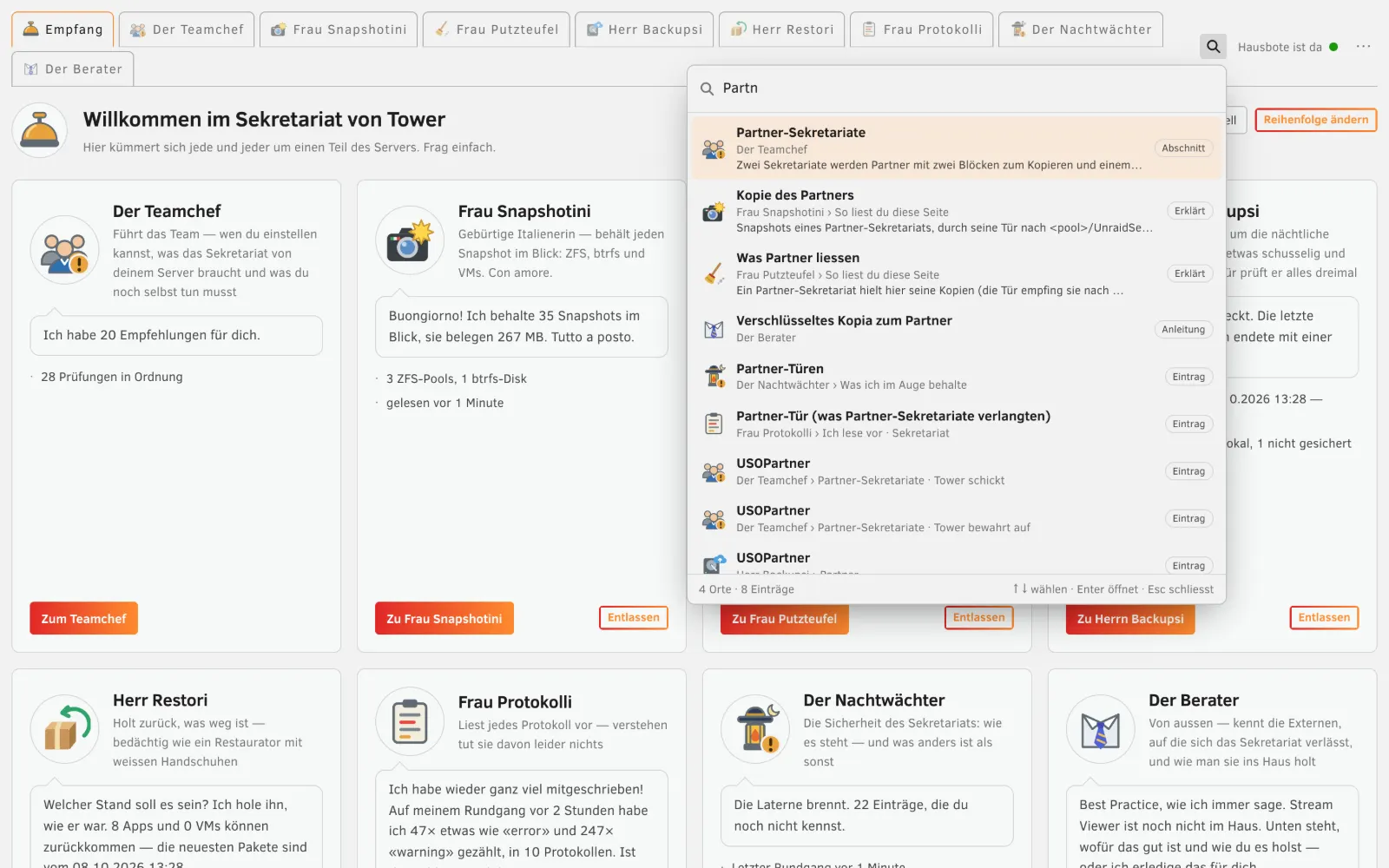Screen dimensions: 1389x868
Task: Click the search field containing Partn
Action: pos(957,89)
